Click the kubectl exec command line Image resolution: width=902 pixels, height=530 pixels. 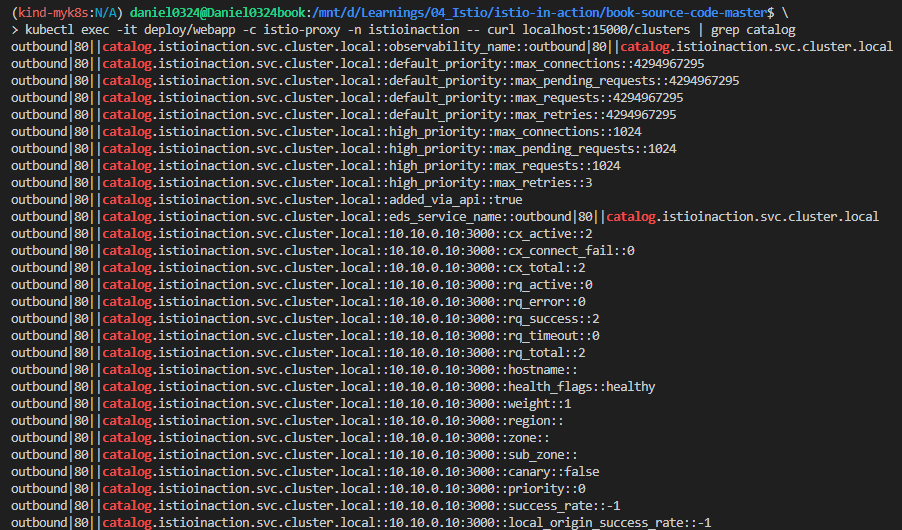point(410,29)
